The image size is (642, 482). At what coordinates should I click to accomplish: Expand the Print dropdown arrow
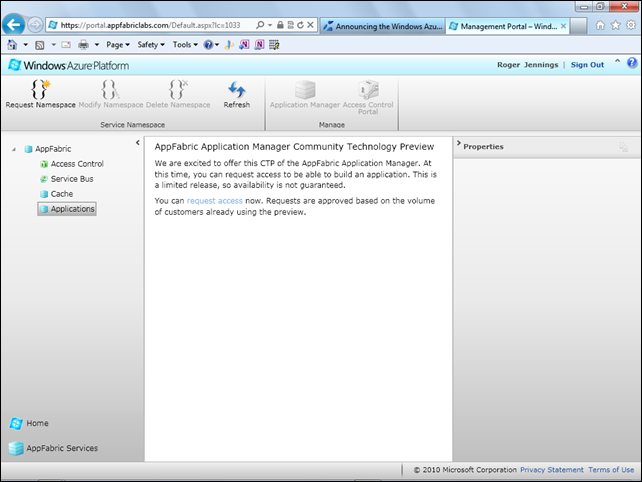pos(97,45)
